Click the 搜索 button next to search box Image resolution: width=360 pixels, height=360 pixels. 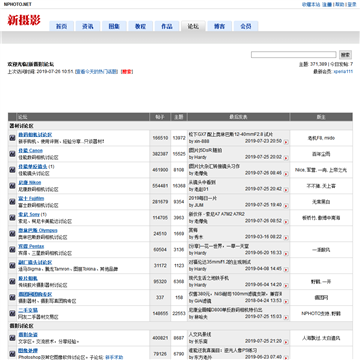[x=345, y=55]
